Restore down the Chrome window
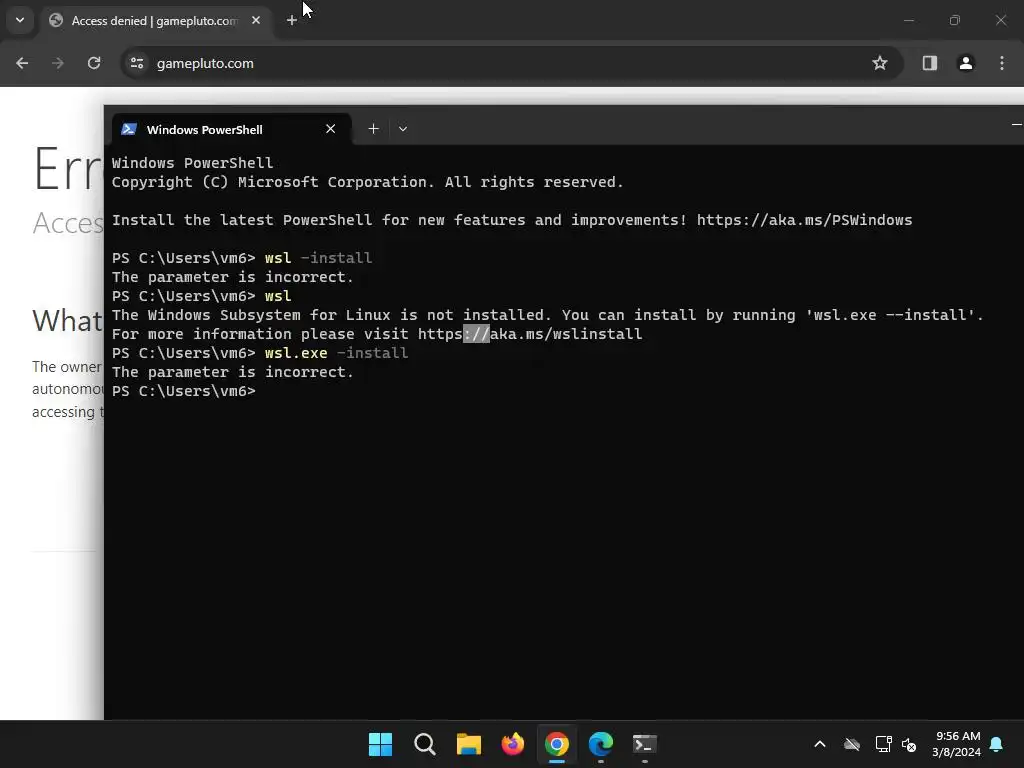The image size is (1024, 768). 955,20
